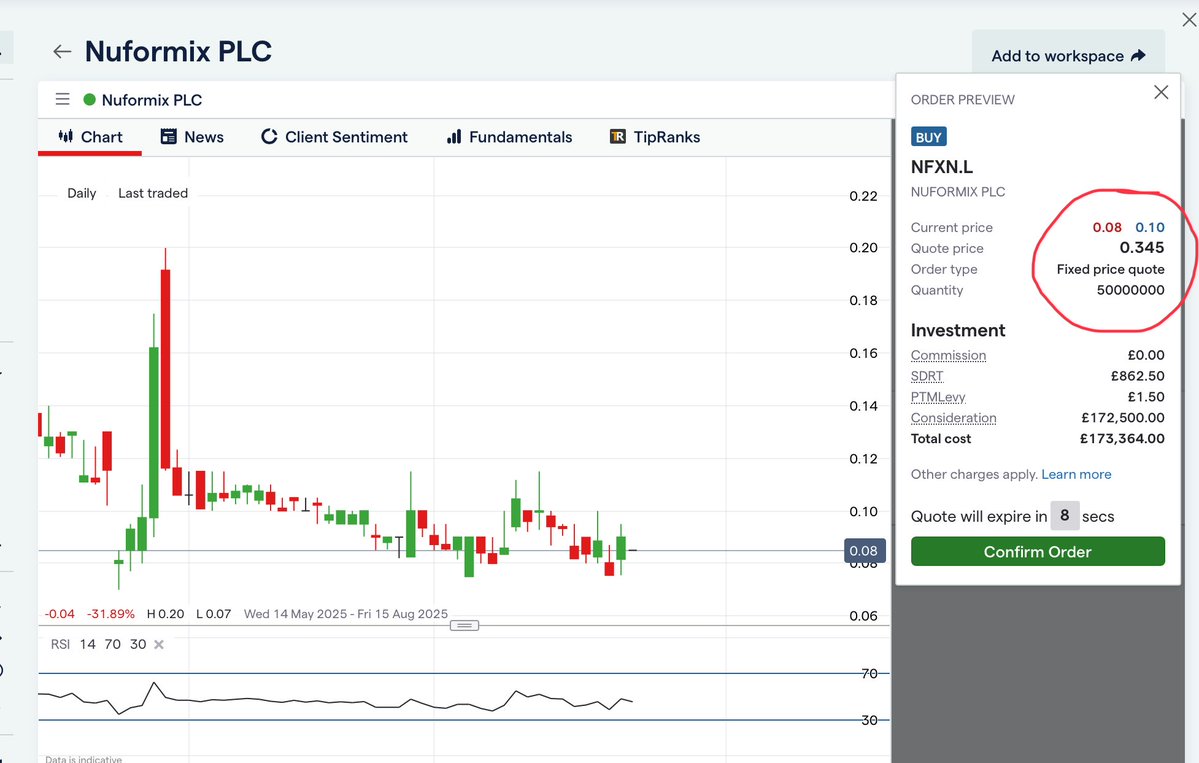Screen dimensions: 1199x763
Task: Click the Quote price value 0.345
Action: click(x=1142, y=248)
